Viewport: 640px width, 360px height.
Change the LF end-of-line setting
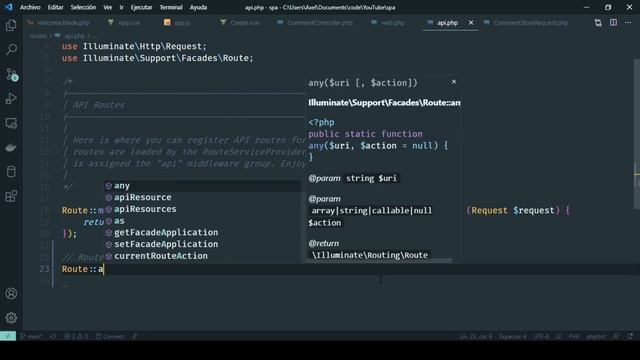point(558,336)
